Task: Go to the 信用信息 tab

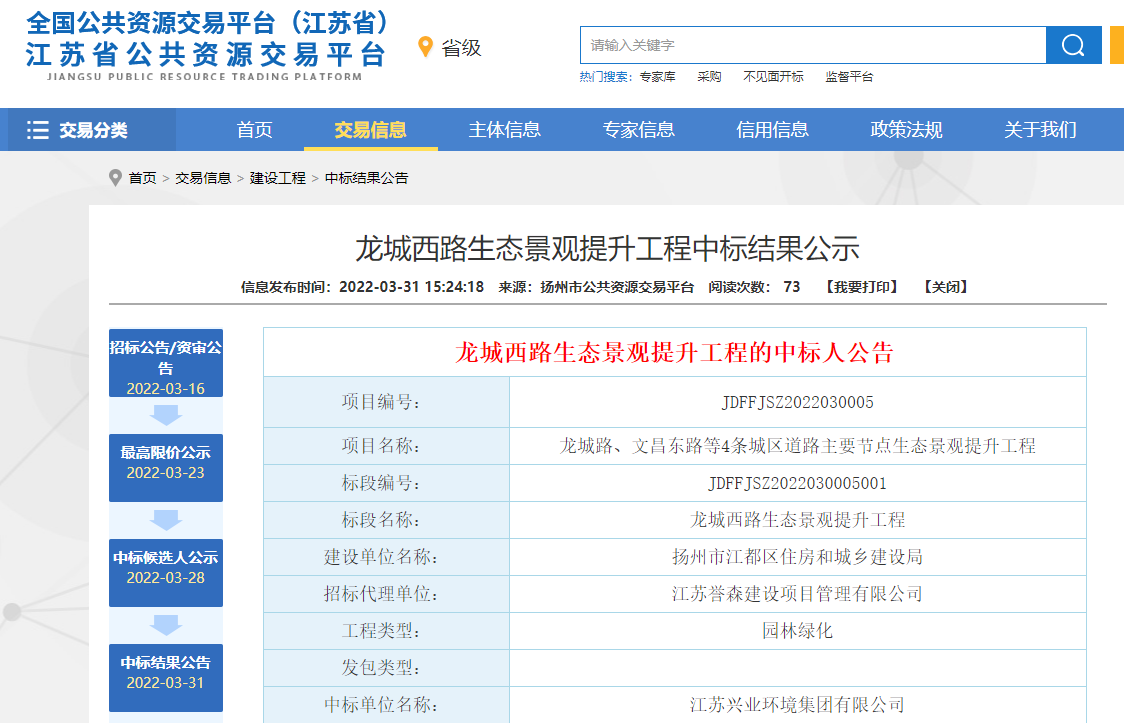Action: point(772,130)
